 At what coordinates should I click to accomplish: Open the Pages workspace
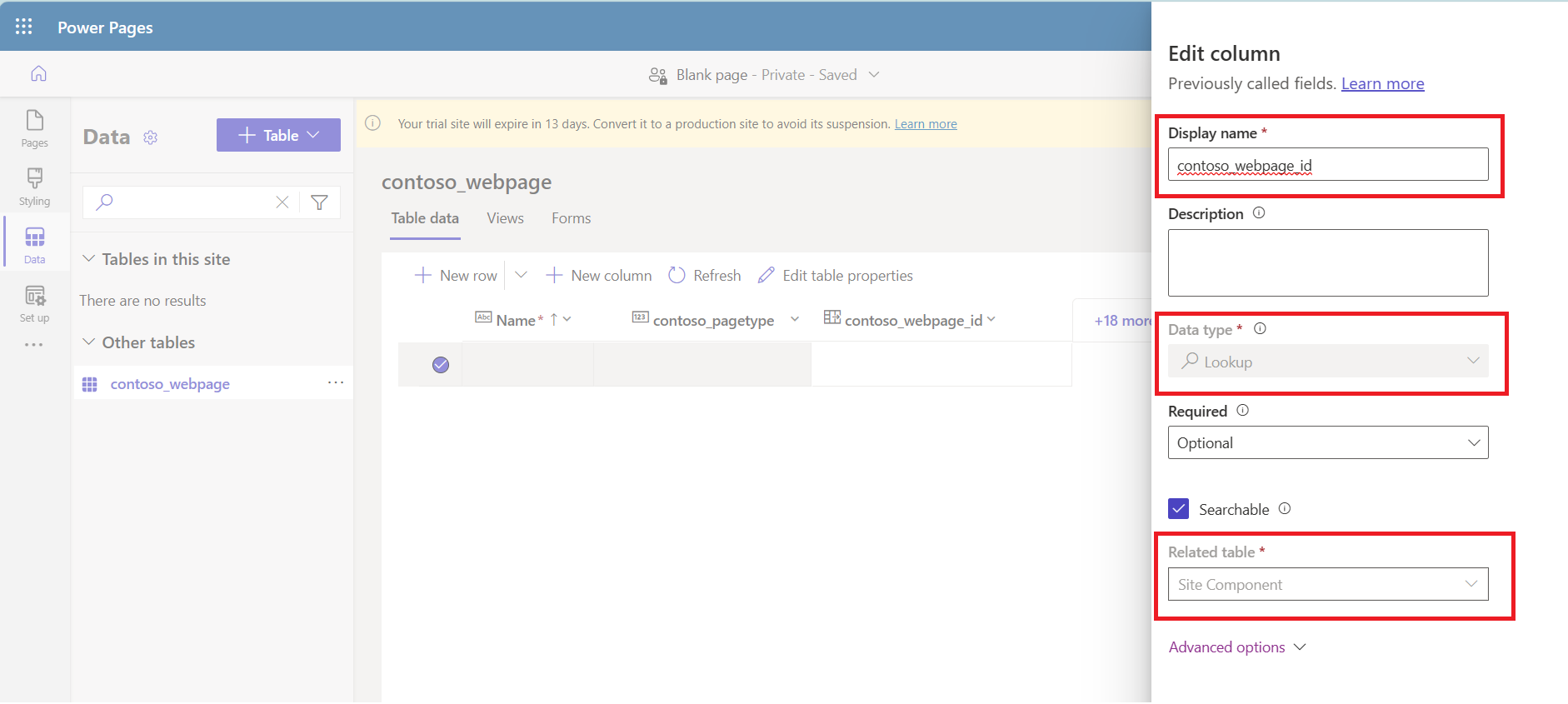click(x=35, y=129)
